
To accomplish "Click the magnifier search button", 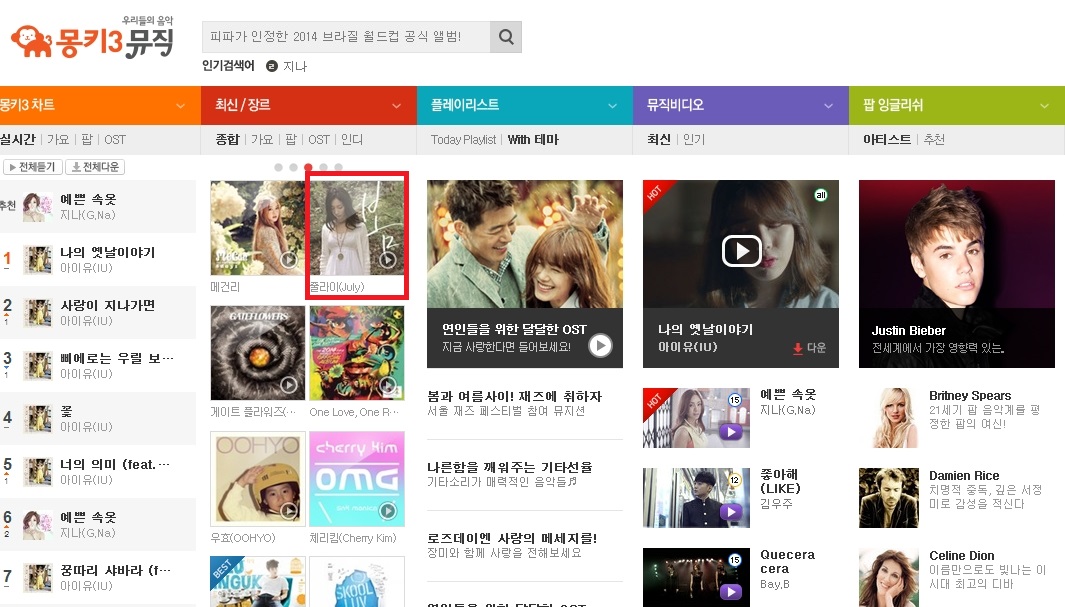I will 505,37.
